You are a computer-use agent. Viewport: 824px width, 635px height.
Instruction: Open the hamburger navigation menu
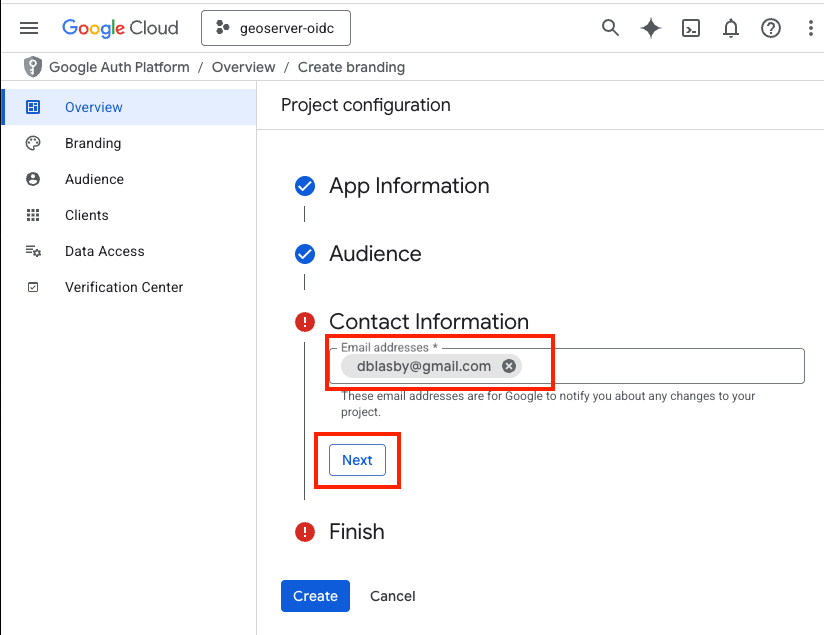[29, 28]
